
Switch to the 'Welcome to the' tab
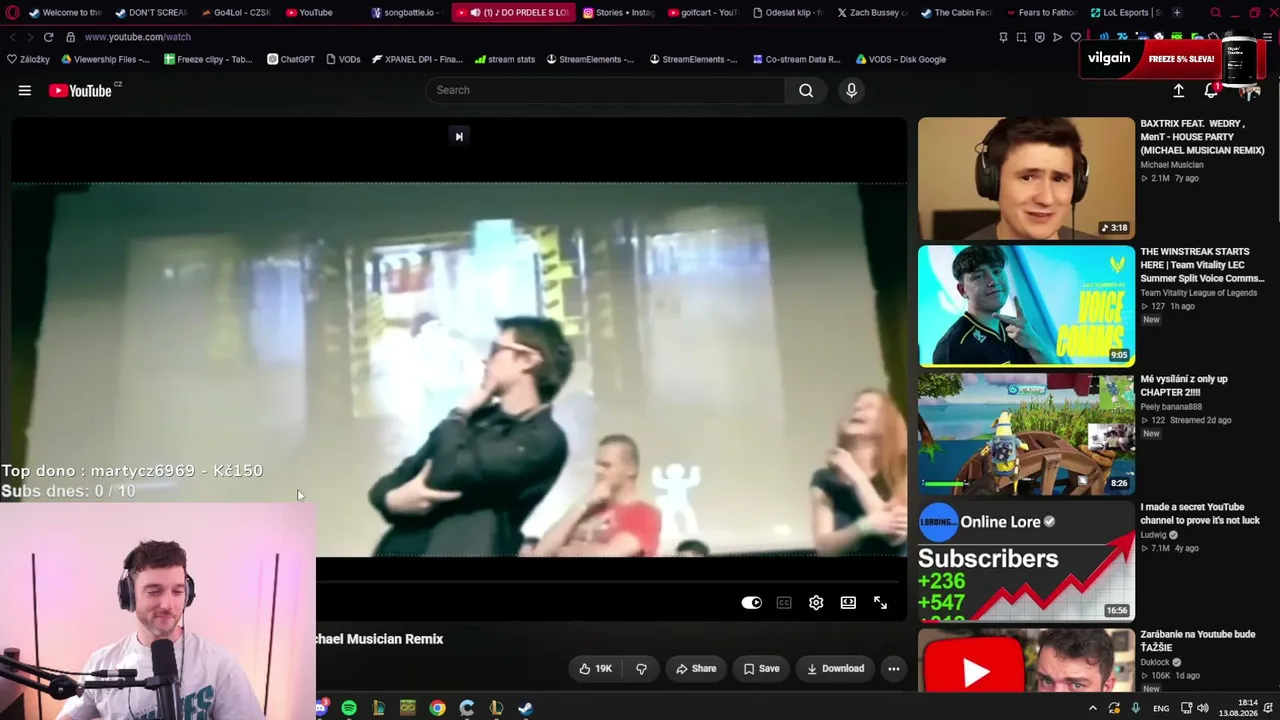click(x=66, y=13)
